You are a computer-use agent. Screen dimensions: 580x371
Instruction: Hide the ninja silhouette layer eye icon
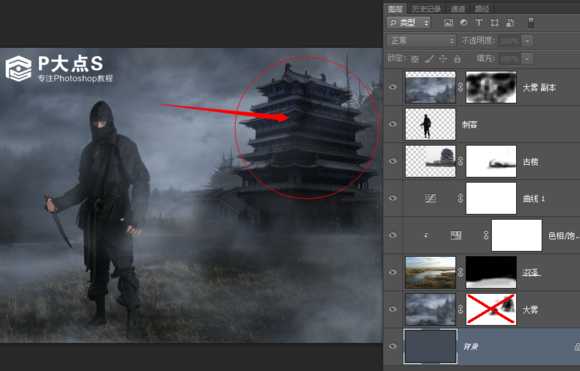(x=392, y=124)
